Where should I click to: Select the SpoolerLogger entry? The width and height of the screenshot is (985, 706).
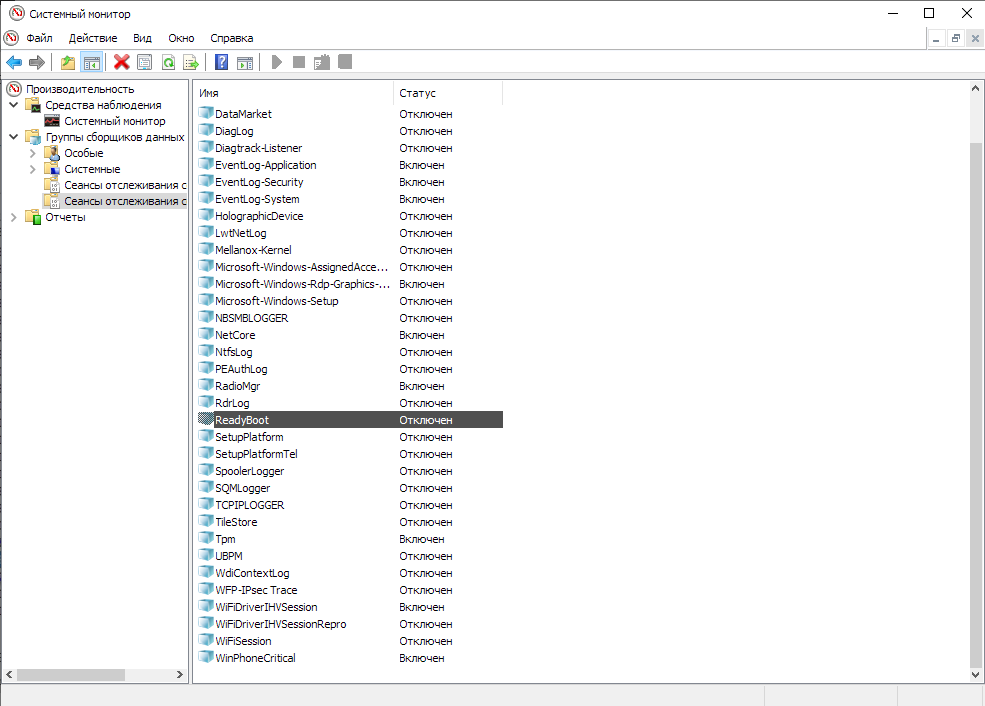coord(349,471)
